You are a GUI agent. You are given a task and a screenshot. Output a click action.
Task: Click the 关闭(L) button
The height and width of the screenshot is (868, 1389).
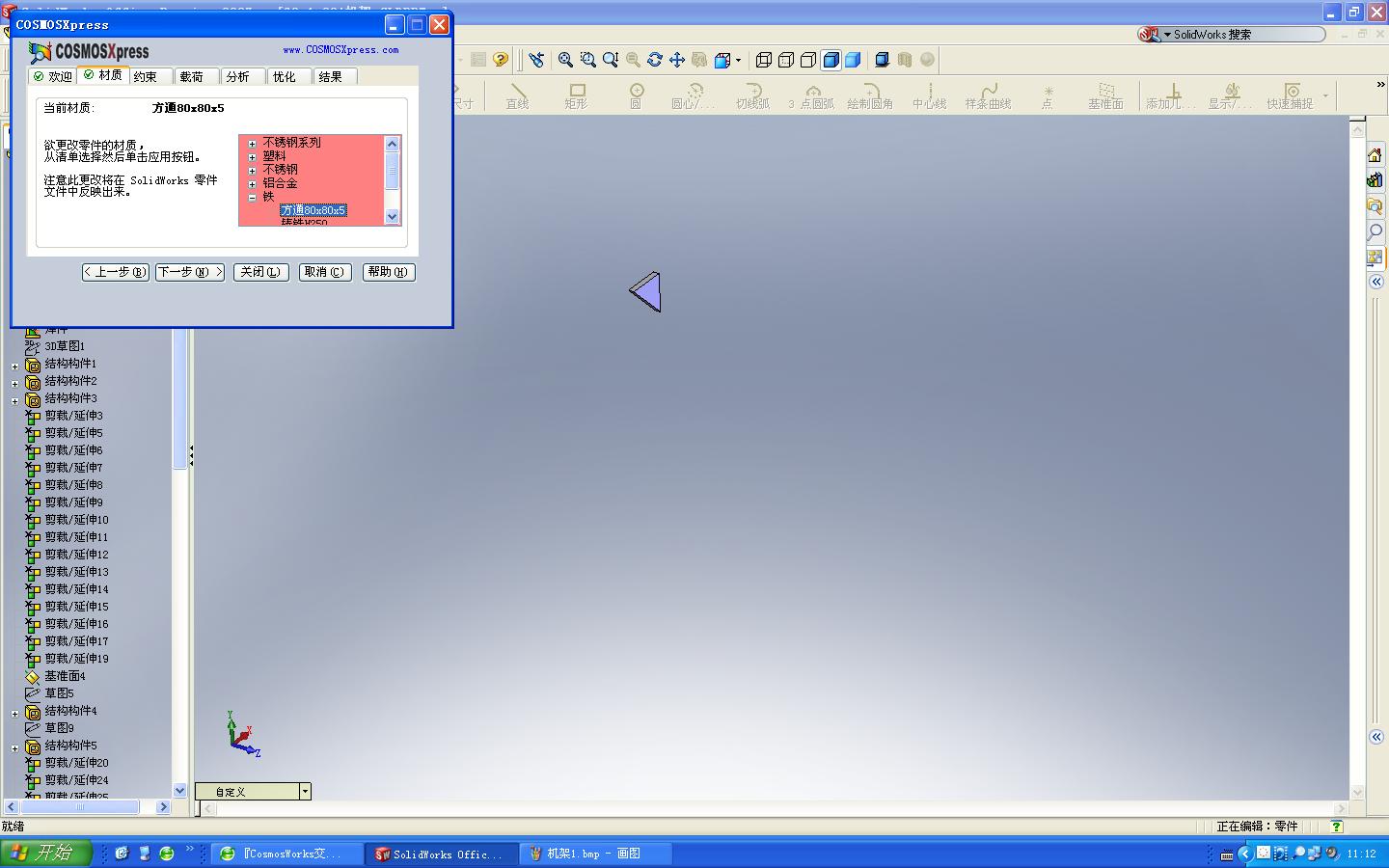pos(260,272)
